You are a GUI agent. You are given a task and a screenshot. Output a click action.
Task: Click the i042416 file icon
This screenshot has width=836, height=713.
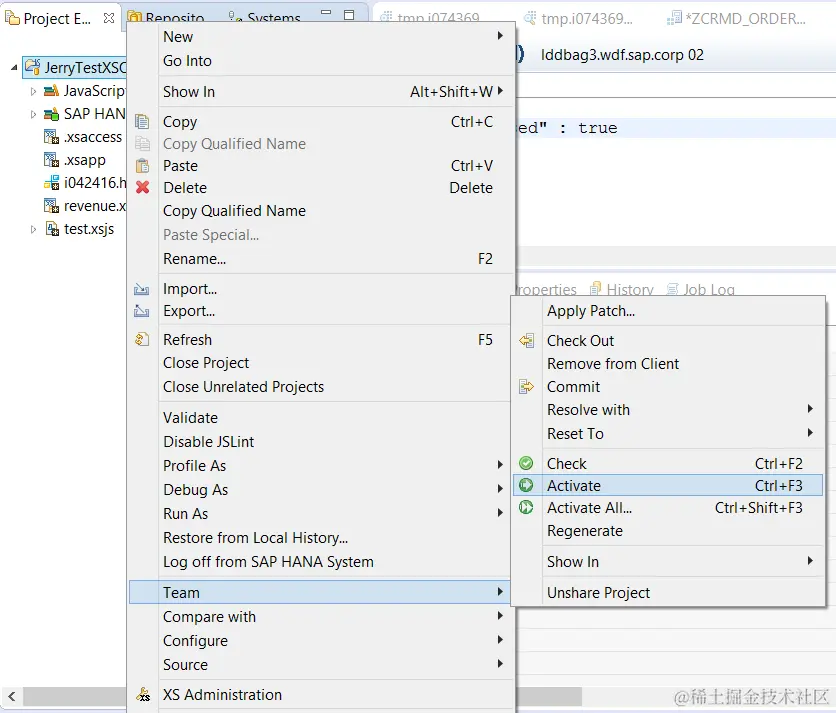[51, 183]
